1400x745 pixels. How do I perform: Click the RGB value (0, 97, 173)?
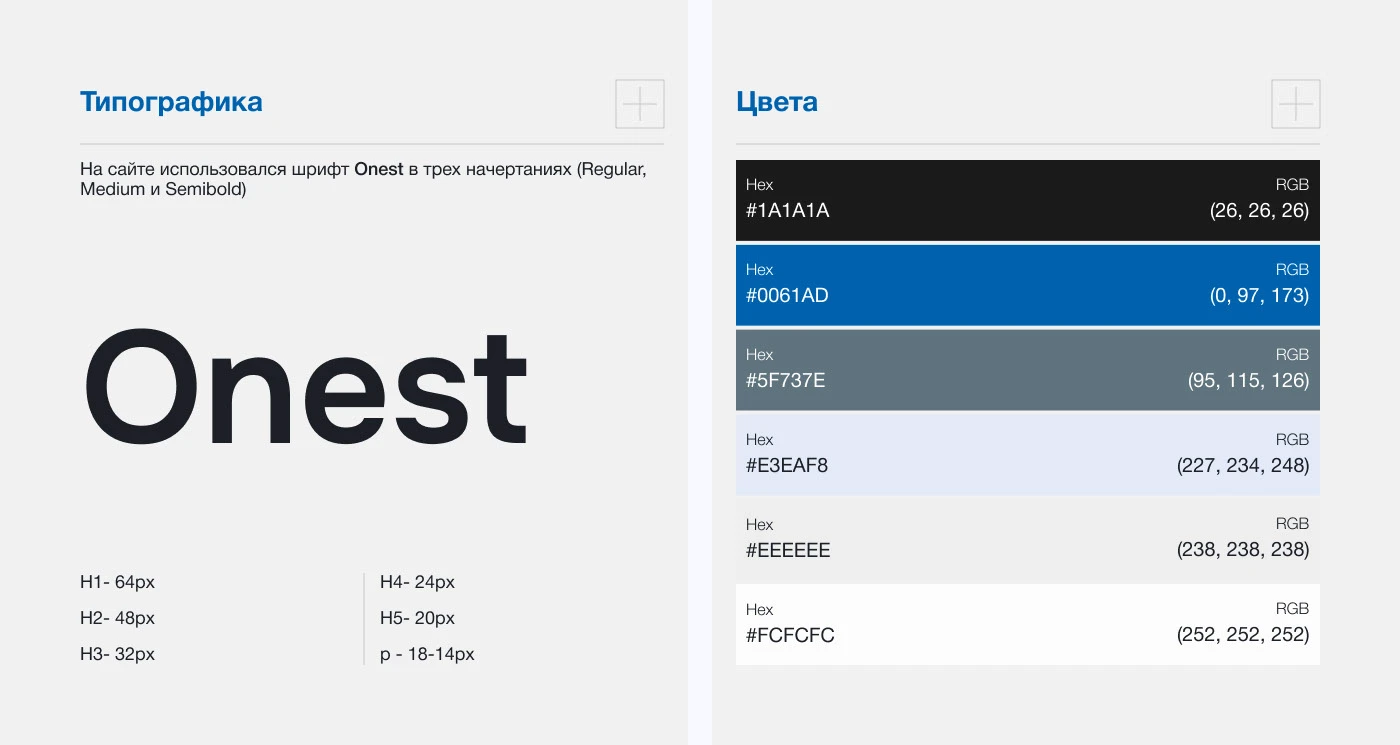tap(1259, 296)
